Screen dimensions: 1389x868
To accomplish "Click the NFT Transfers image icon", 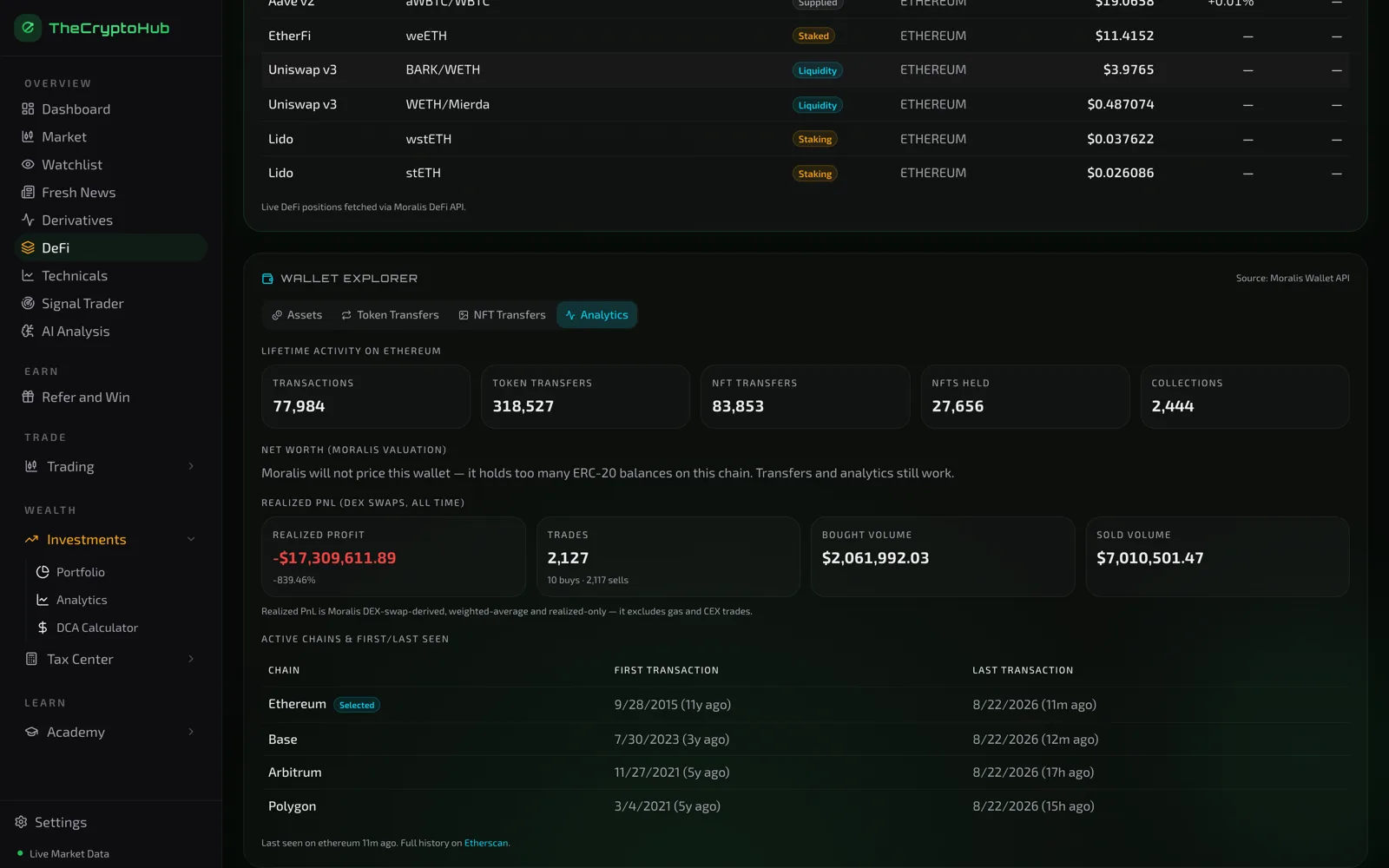I will [464, 315].
